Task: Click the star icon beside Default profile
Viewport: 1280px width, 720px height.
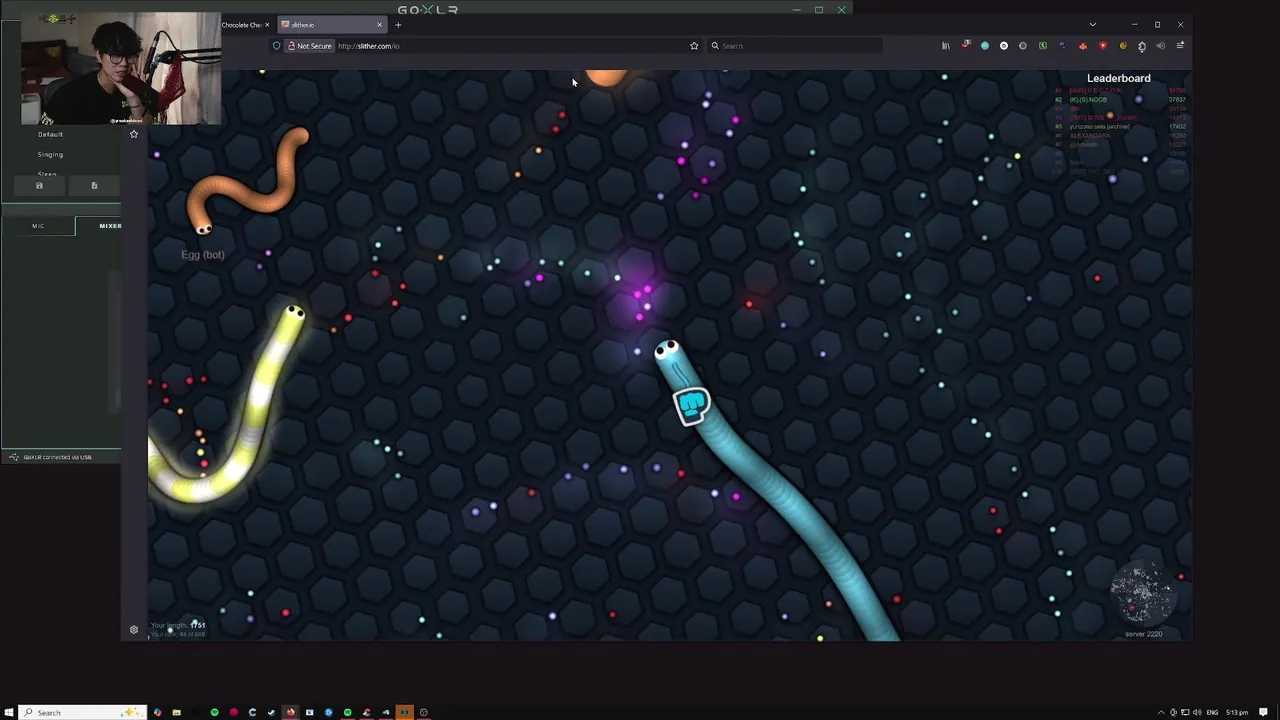Action: coord(134,134)
